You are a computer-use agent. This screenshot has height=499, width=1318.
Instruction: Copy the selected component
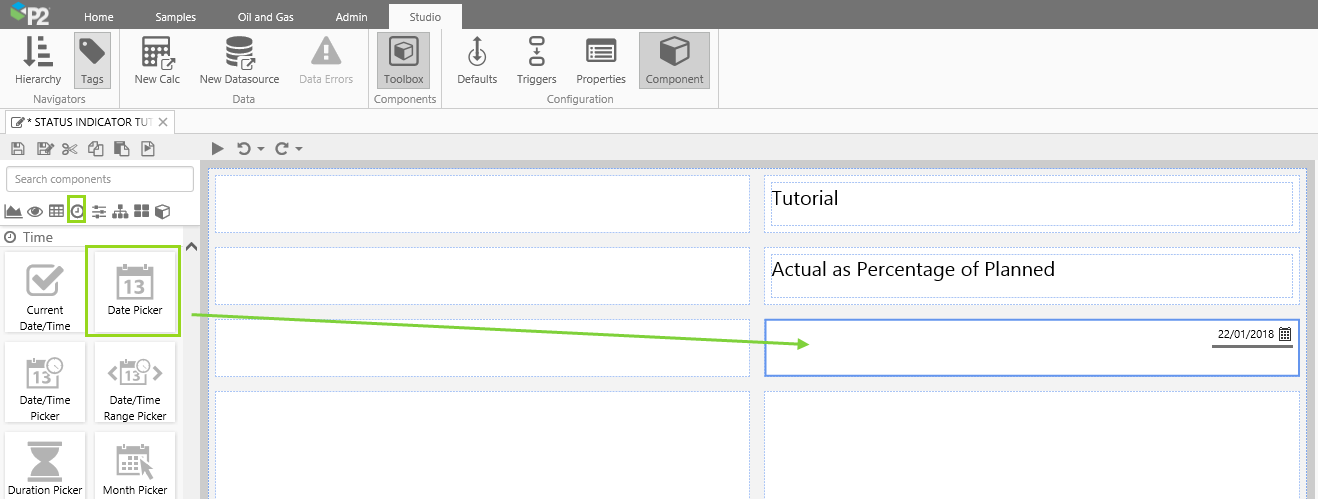(x=95, y=149)
